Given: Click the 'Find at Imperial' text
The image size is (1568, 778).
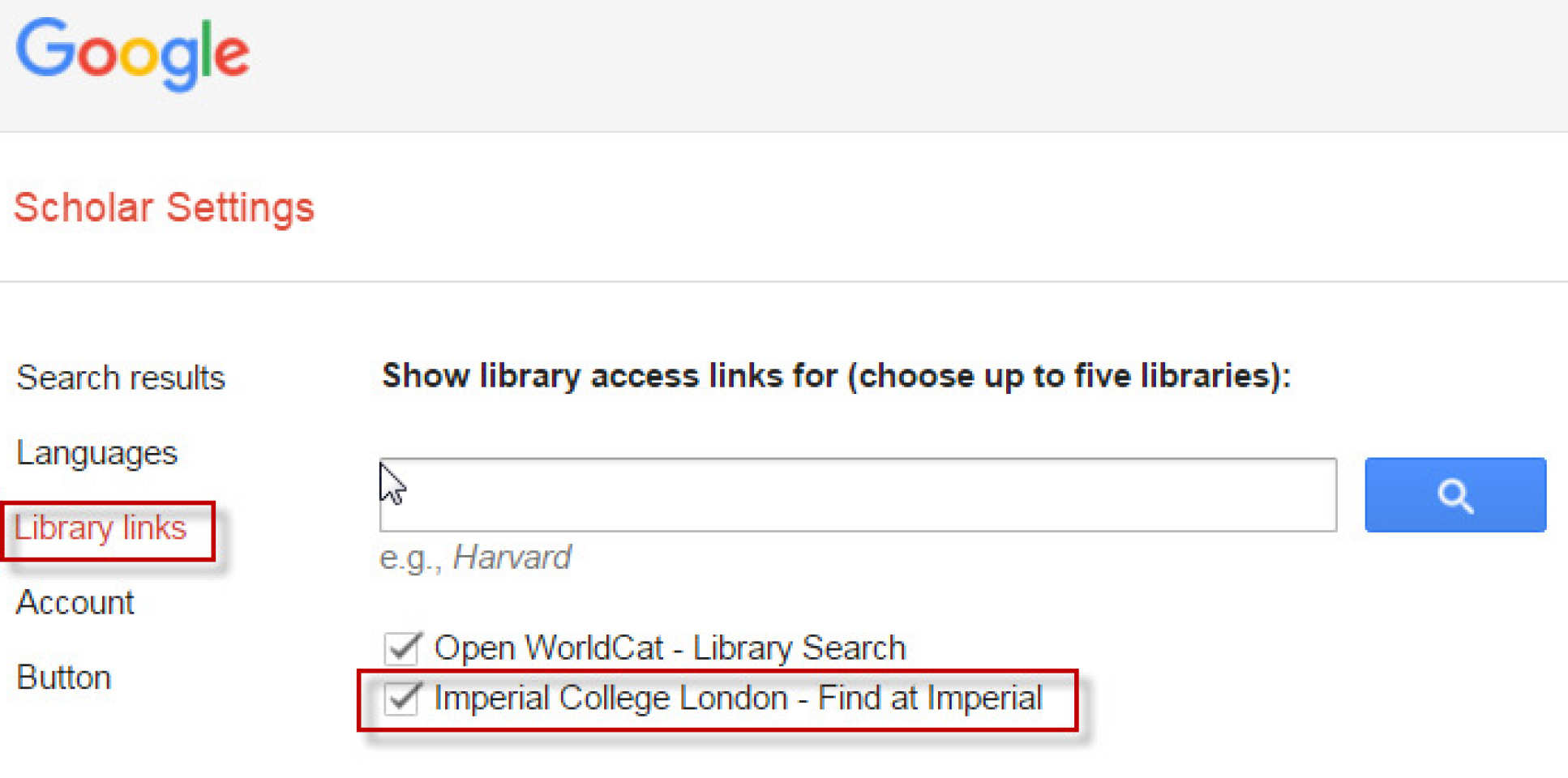Looking at the screenshot, I should point(929,699).
